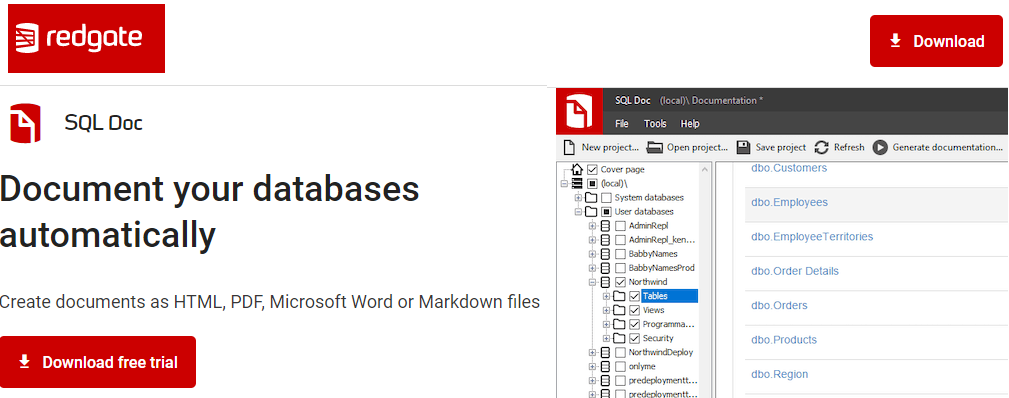Select the Cover page tree item label
This screenshot has width=1009, height=398.
click(x=622, y=169)
